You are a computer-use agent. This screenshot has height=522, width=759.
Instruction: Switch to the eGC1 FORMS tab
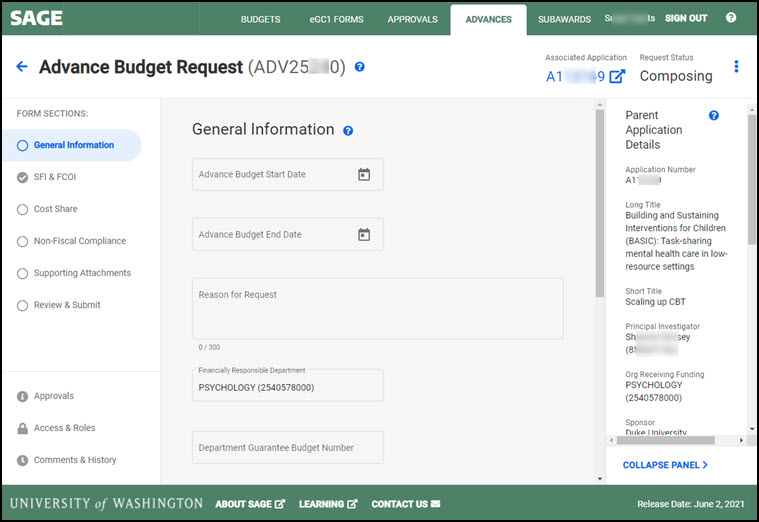pyautogui.click(x=336, y=19)
